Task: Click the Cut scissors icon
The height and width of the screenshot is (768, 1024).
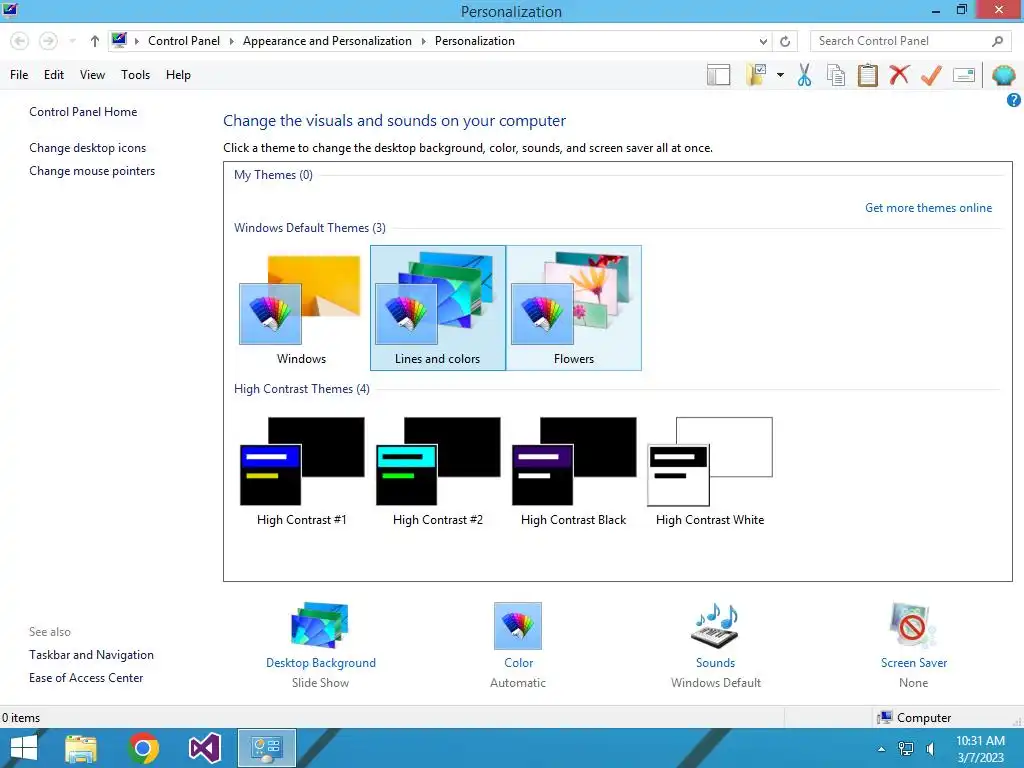Action: [805, 75]
